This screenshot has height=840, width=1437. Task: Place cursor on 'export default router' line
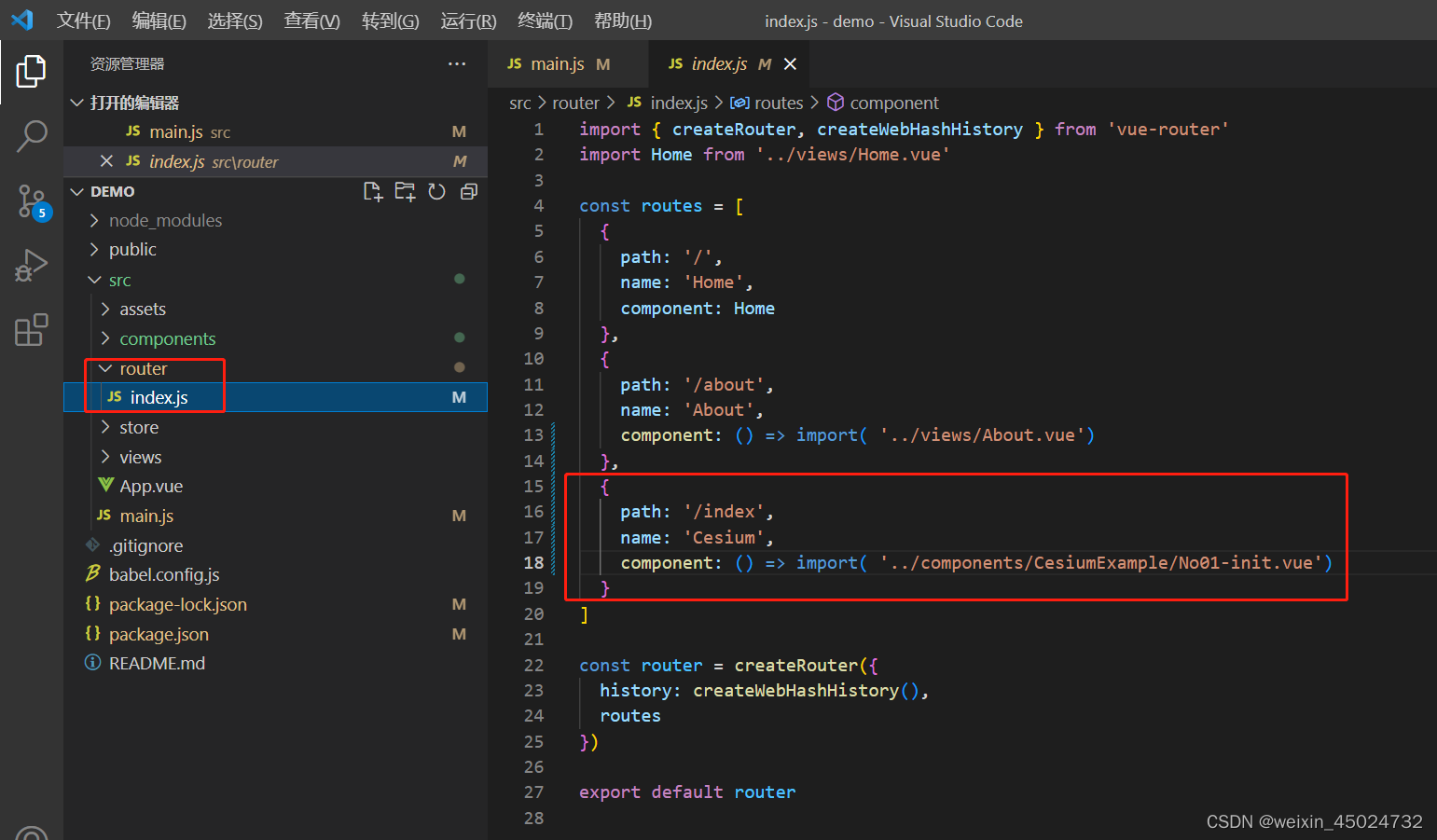(687, 792)
